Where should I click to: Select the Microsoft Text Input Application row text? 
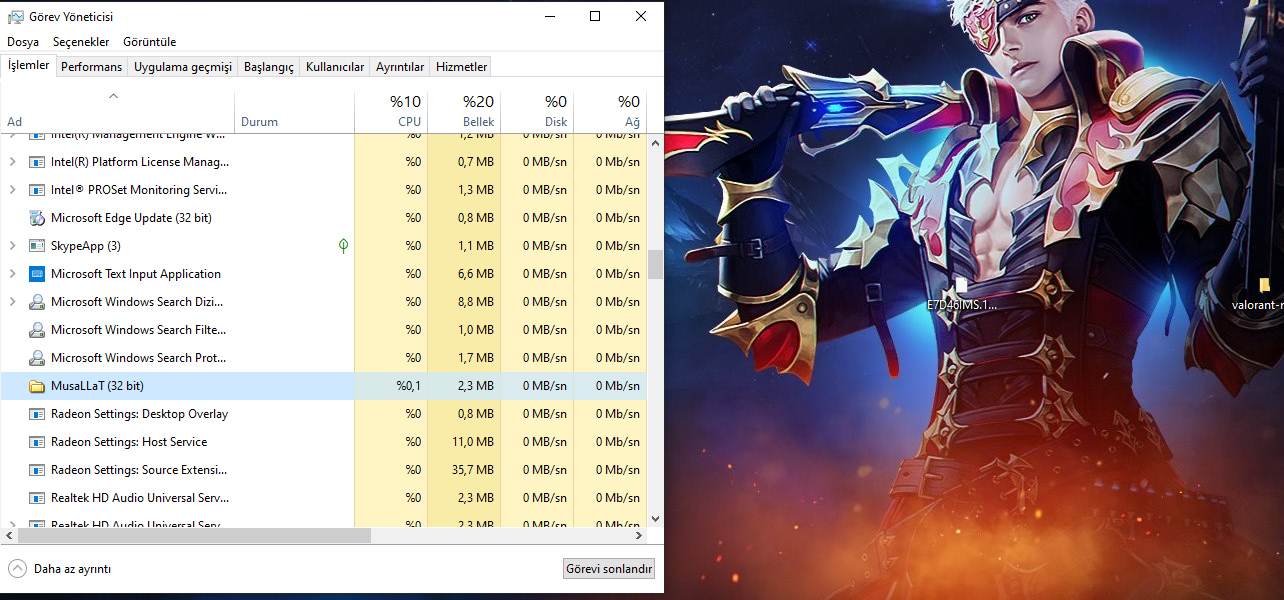(136, 274)
